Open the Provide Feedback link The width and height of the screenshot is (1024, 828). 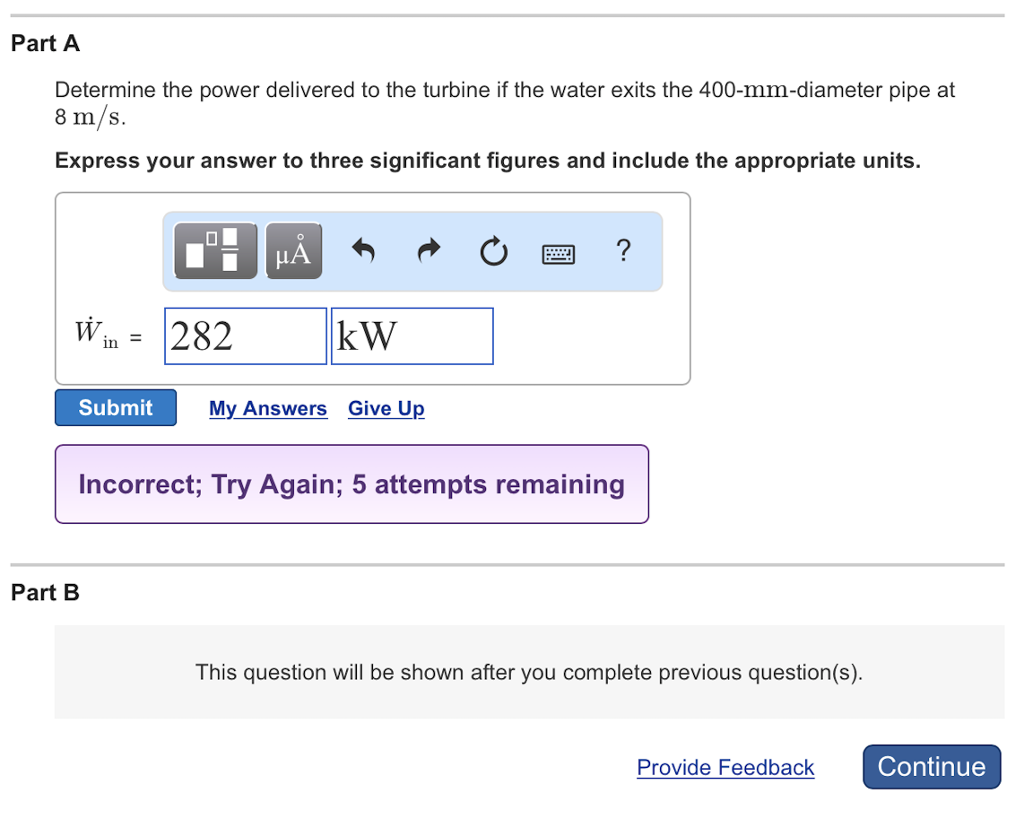click(725, 768)
